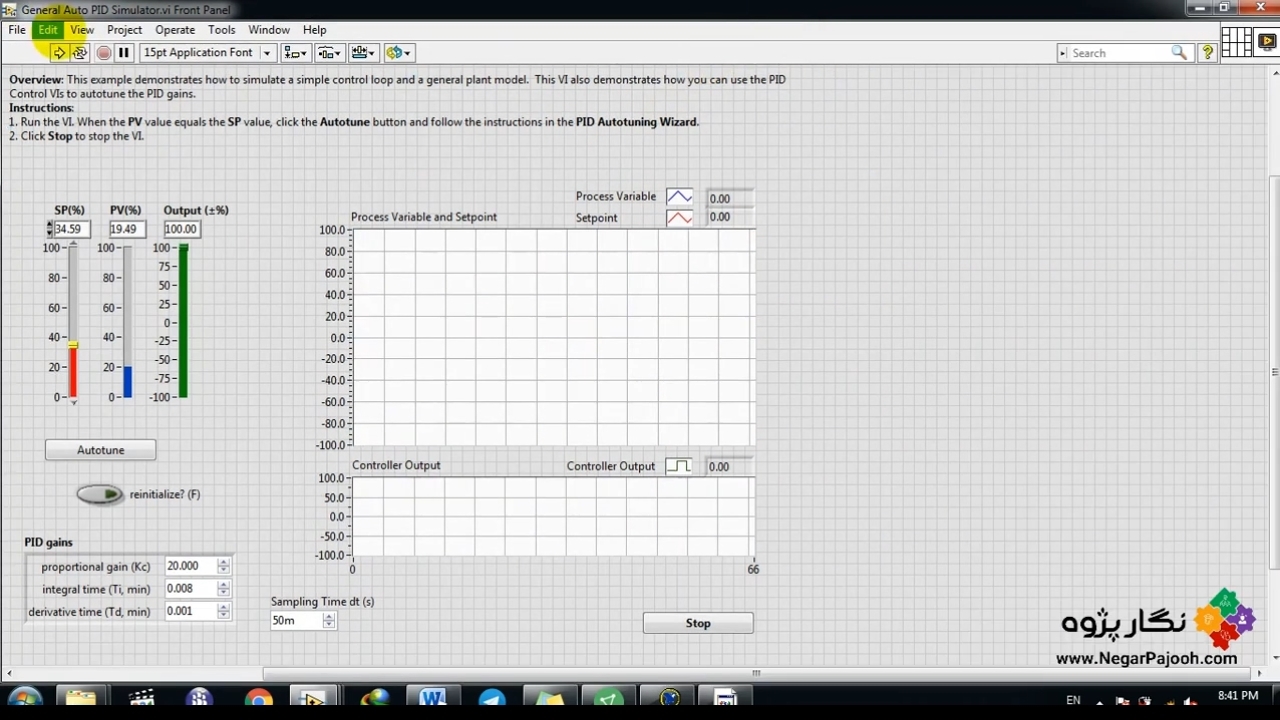Click the Autotune button

[x=100, y=450]
